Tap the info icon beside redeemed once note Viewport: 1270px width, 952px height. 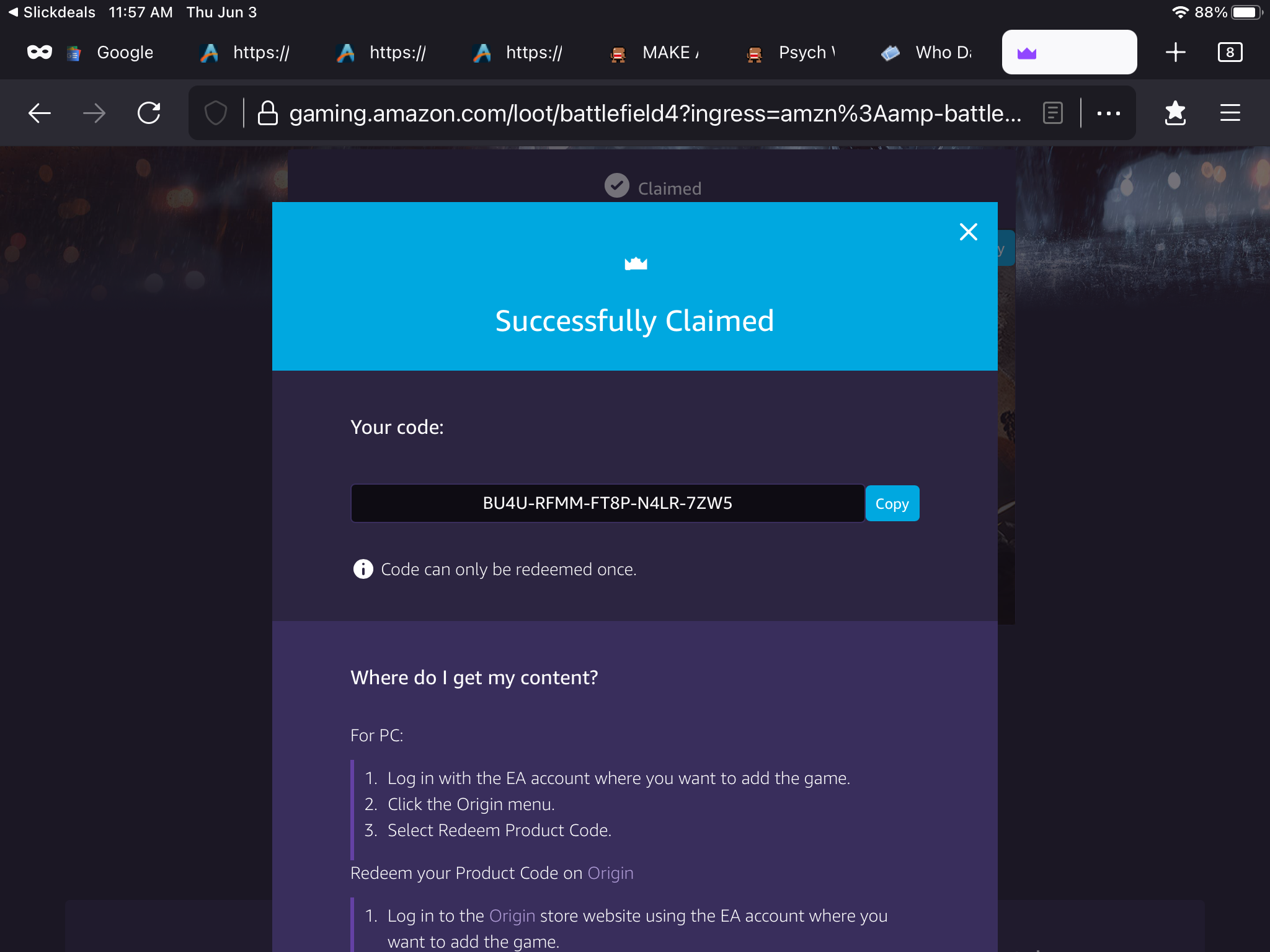(x=363, y=568)
